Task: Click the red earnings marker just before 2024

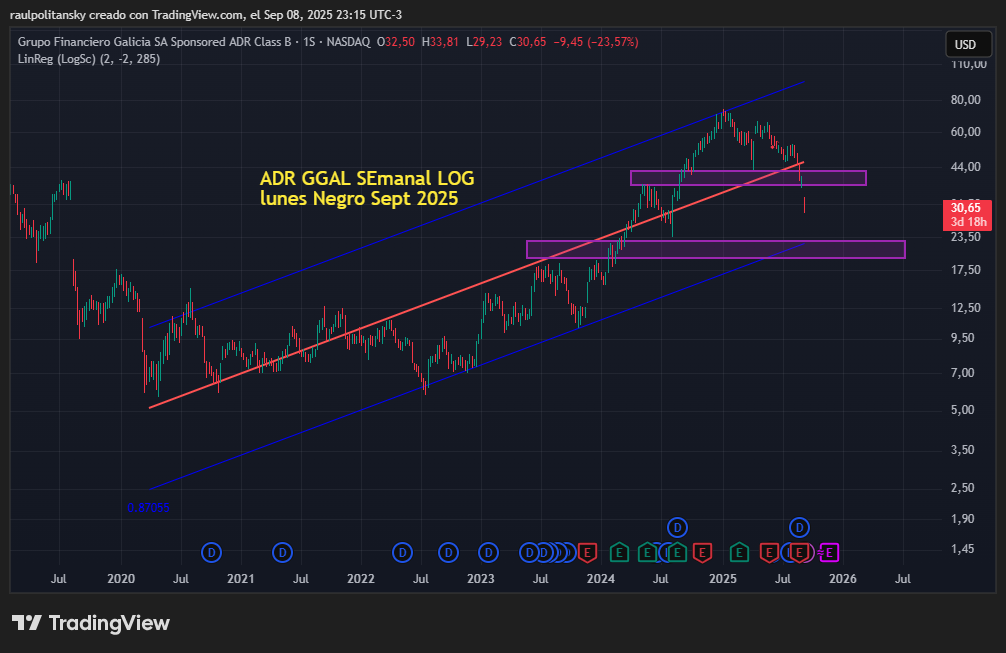Action: (x=586, y=552)
